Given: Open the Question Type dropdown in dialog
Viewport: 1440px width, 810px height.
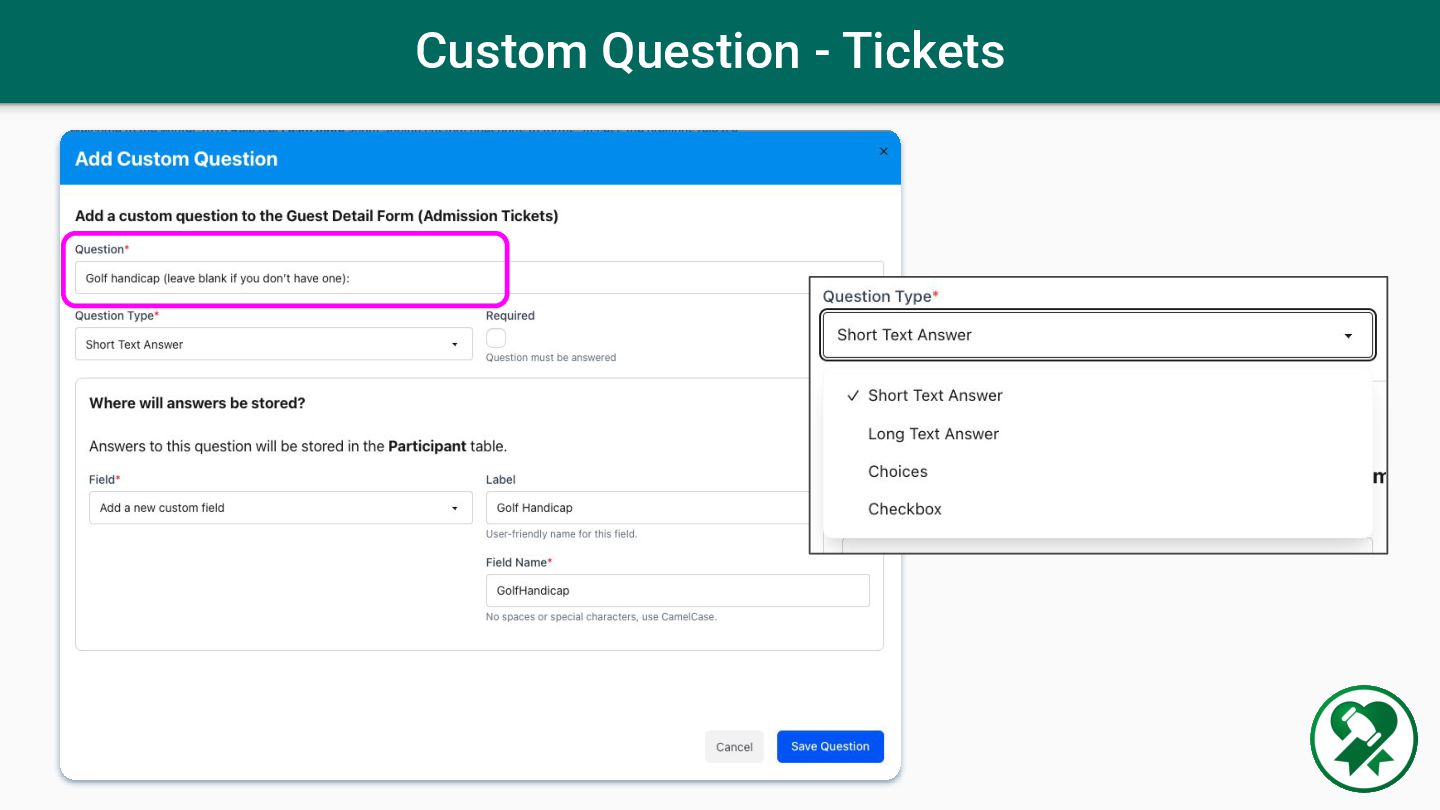Looking at the screenshot, I should 273,344.
